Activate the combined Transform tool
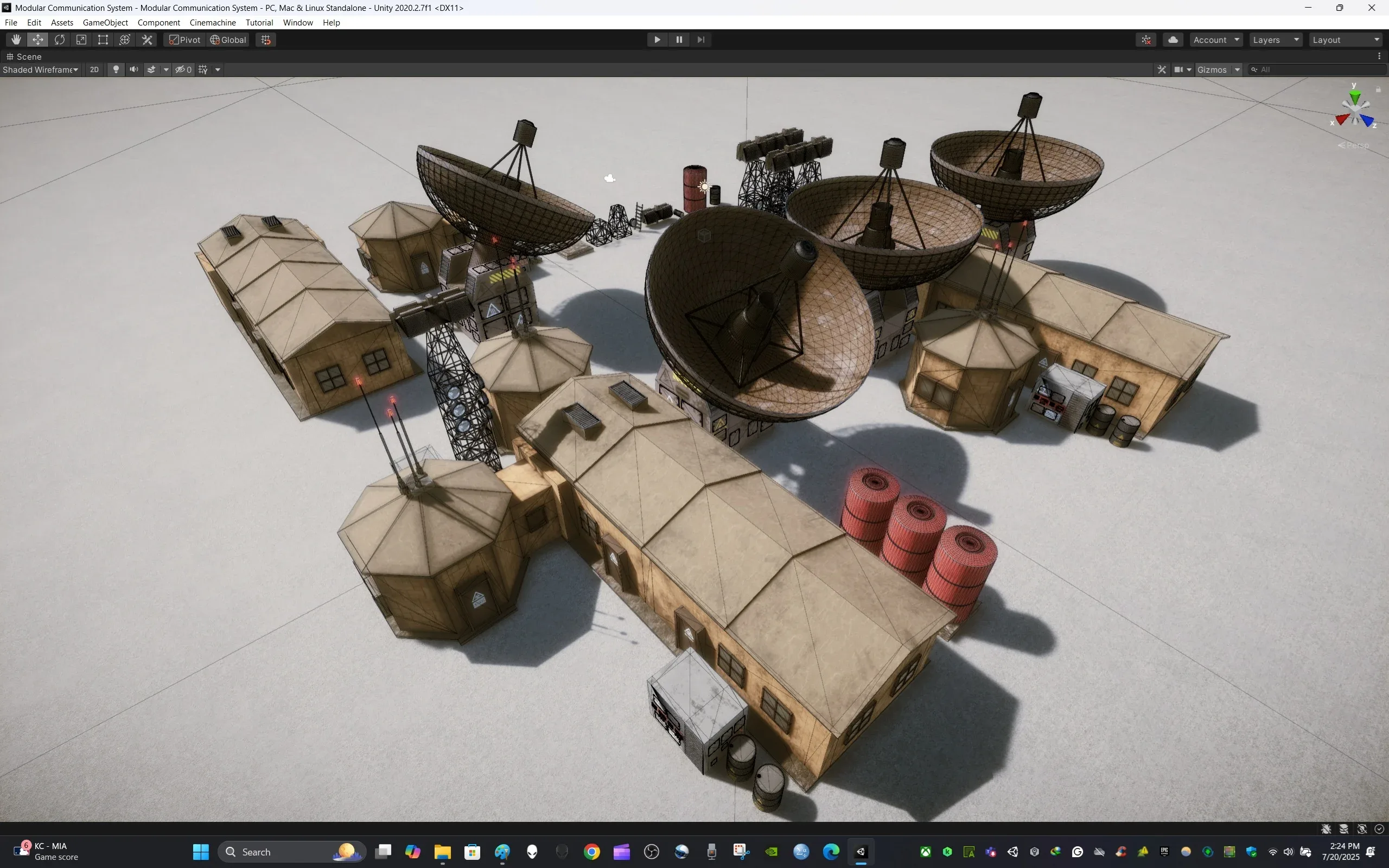 click(x=125, y=39)
